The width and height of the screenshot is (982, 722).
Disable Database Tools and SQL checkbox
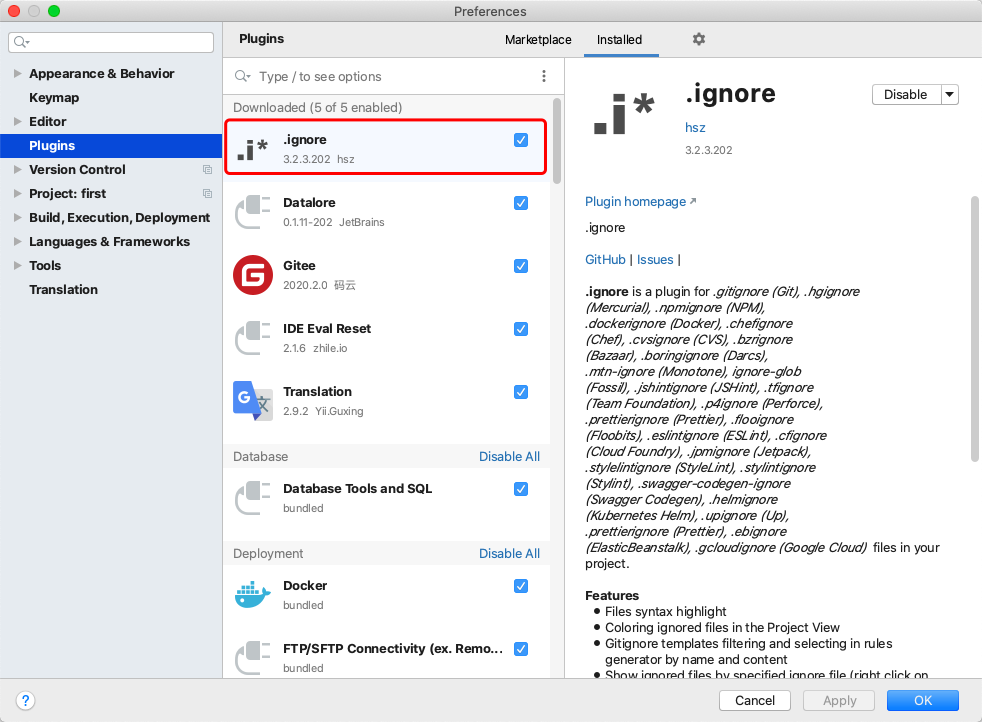(521, 489)
